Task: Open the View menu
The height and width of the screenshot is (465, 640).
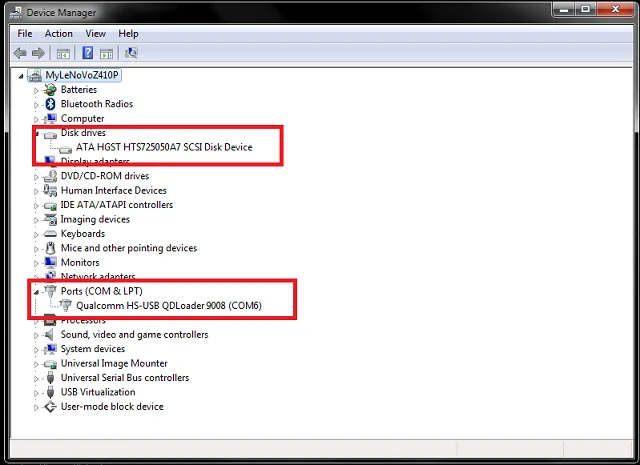Action: (96, 33)
